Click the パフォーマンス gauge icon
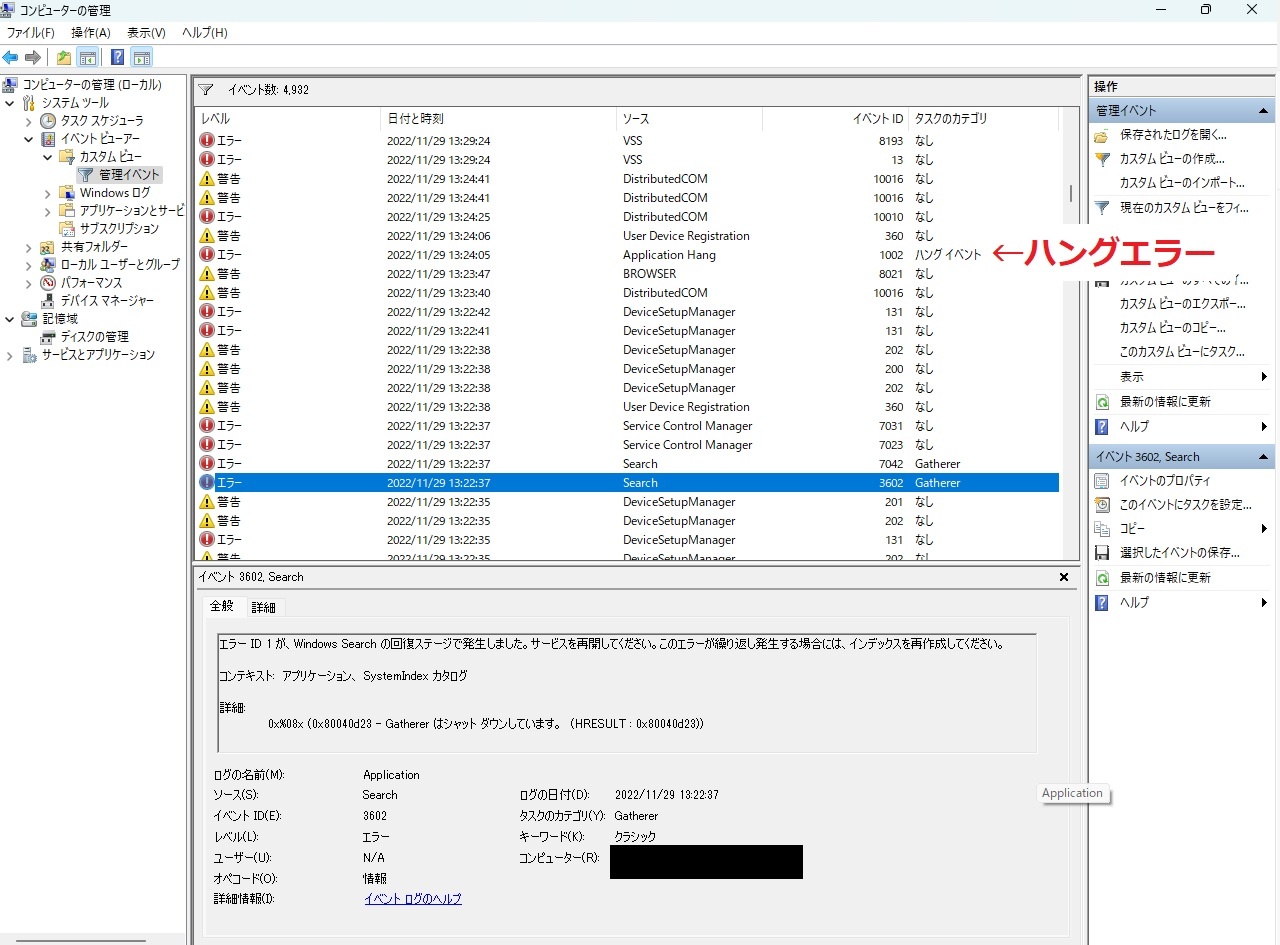Image resolution: width=1280 pixels, height=945 pixels. tap(48, 283)
